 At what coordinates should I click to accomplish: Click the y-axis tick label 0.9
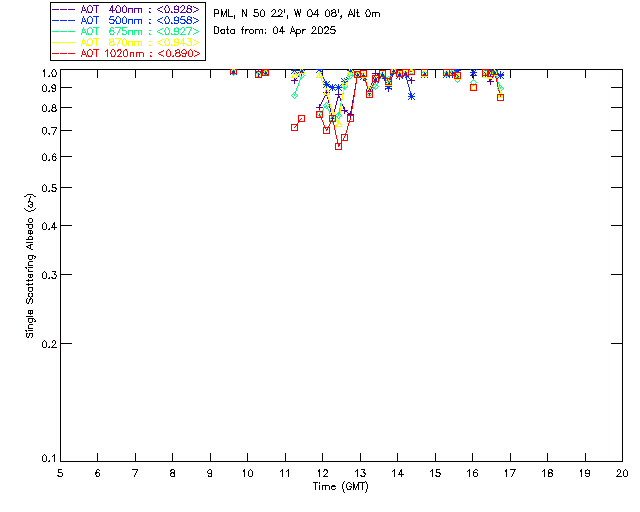49,88
